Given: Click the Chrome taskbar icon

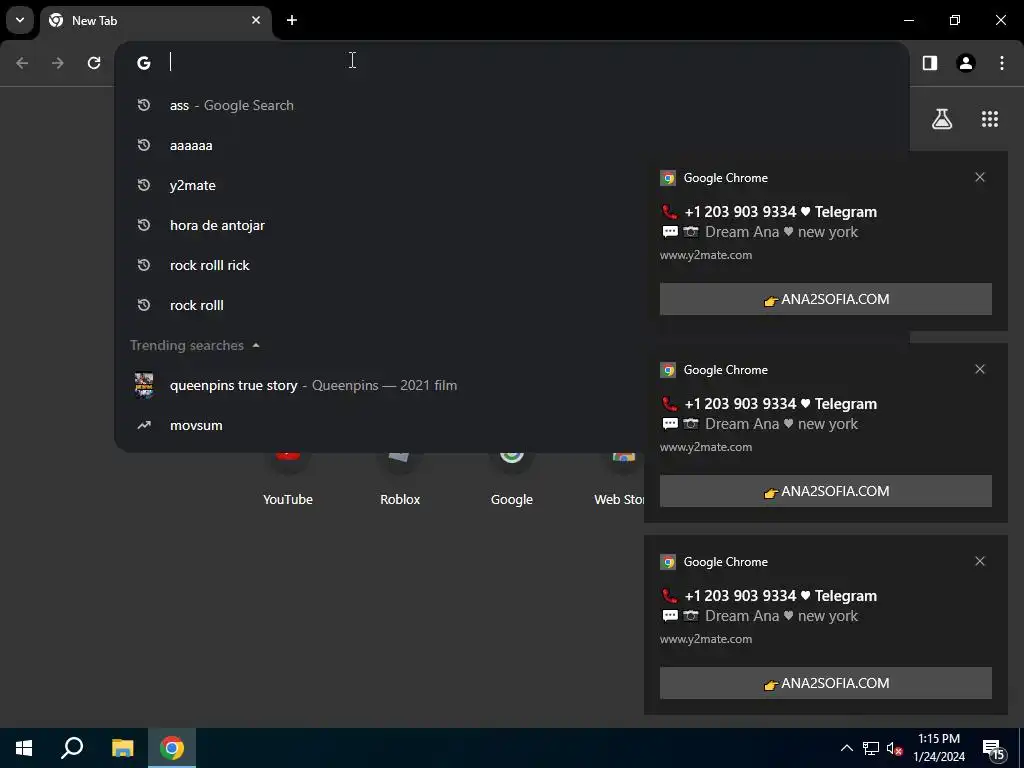Looking at the screenshot, I should pyautogui.click(x=172, y=748).
